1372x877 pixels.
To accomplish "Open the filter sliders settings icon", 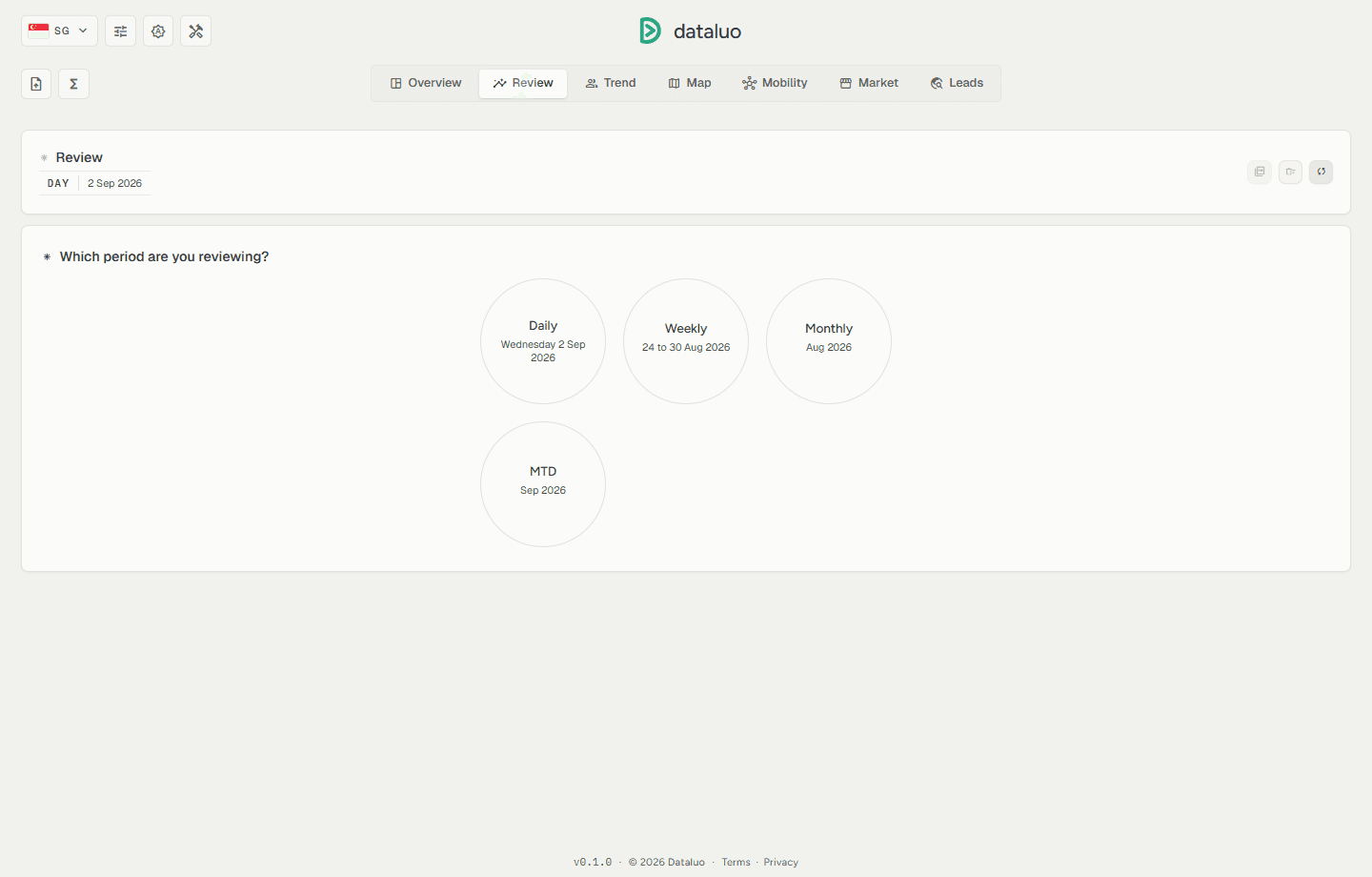I will [x=120, y=31].
